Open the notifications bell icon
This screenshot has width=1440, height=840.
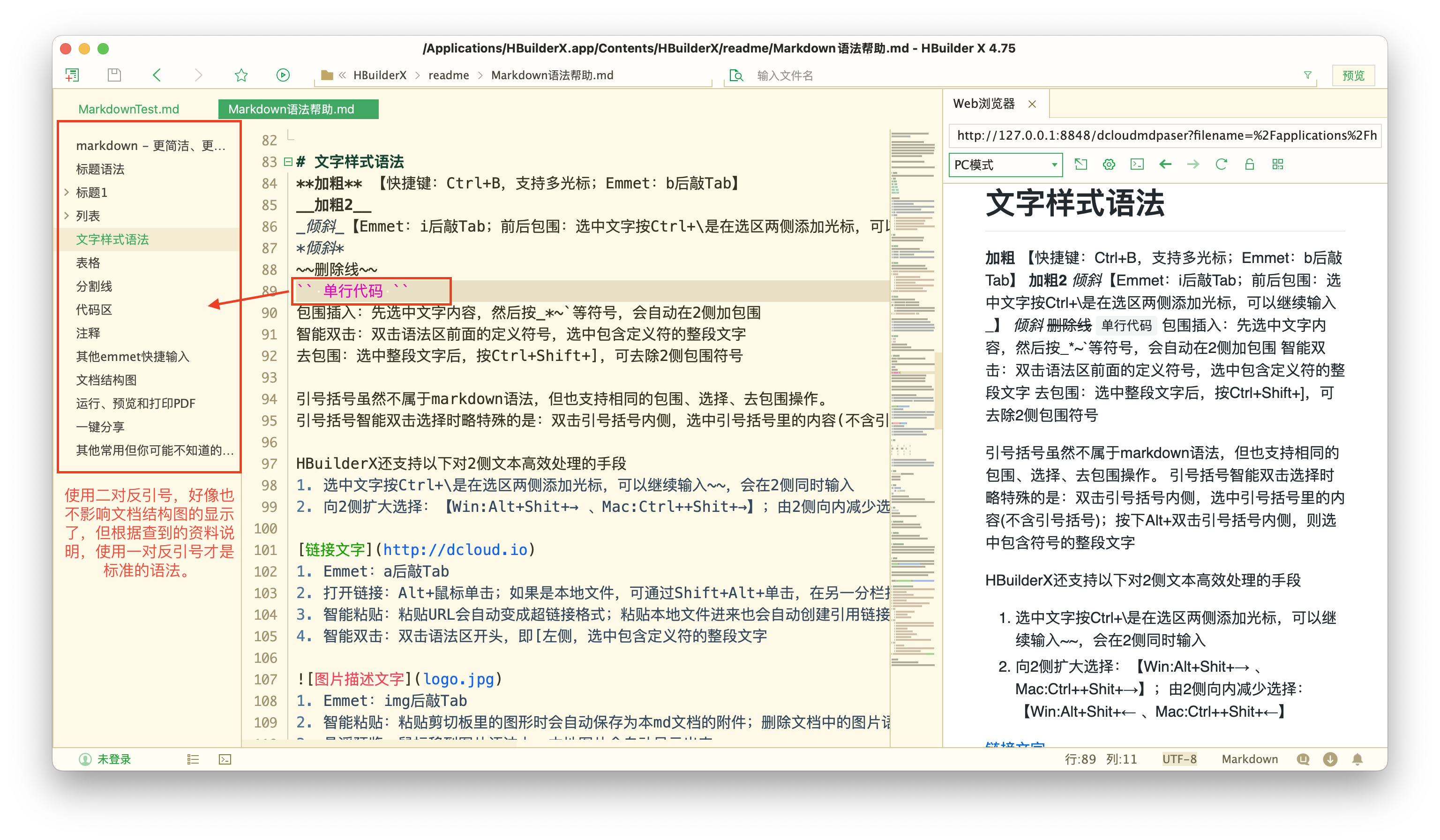(x=1357, y=759)
